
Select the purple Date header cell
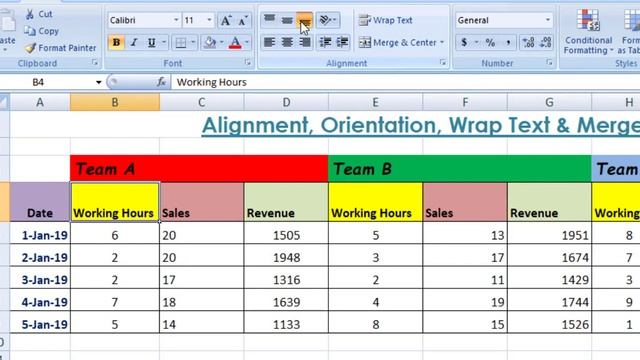click(40, 202)
